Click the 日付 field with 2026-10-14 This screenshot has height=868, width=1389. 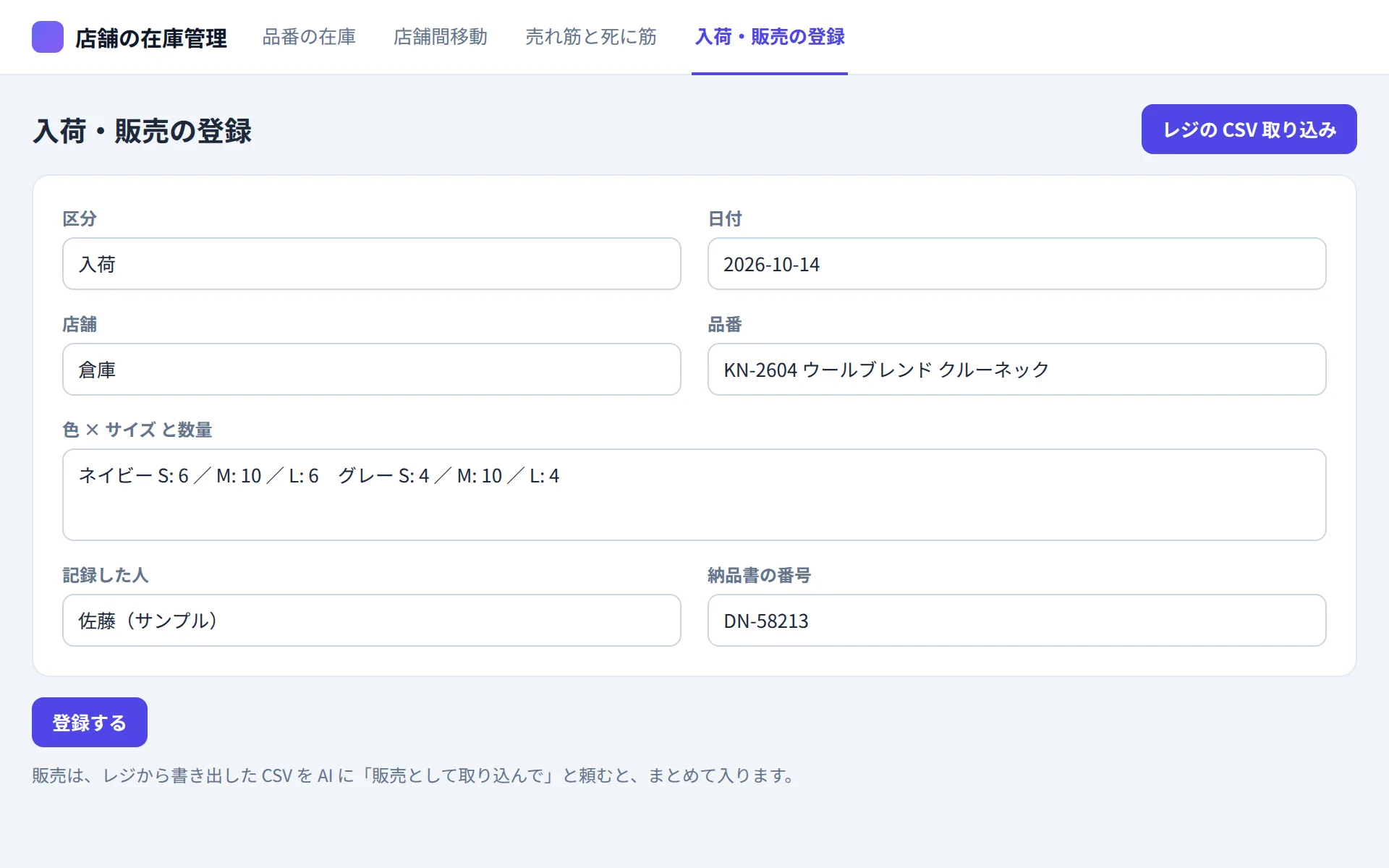1017,264
